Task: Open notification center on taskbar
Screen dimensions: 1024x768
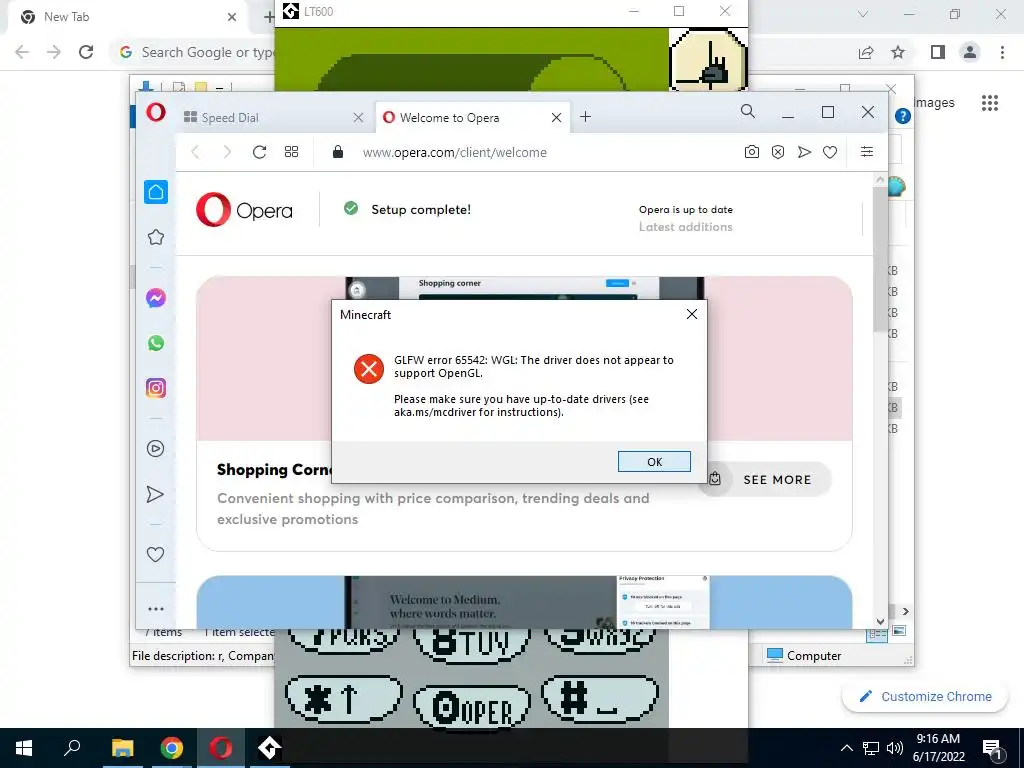Action: click(992, 748)
